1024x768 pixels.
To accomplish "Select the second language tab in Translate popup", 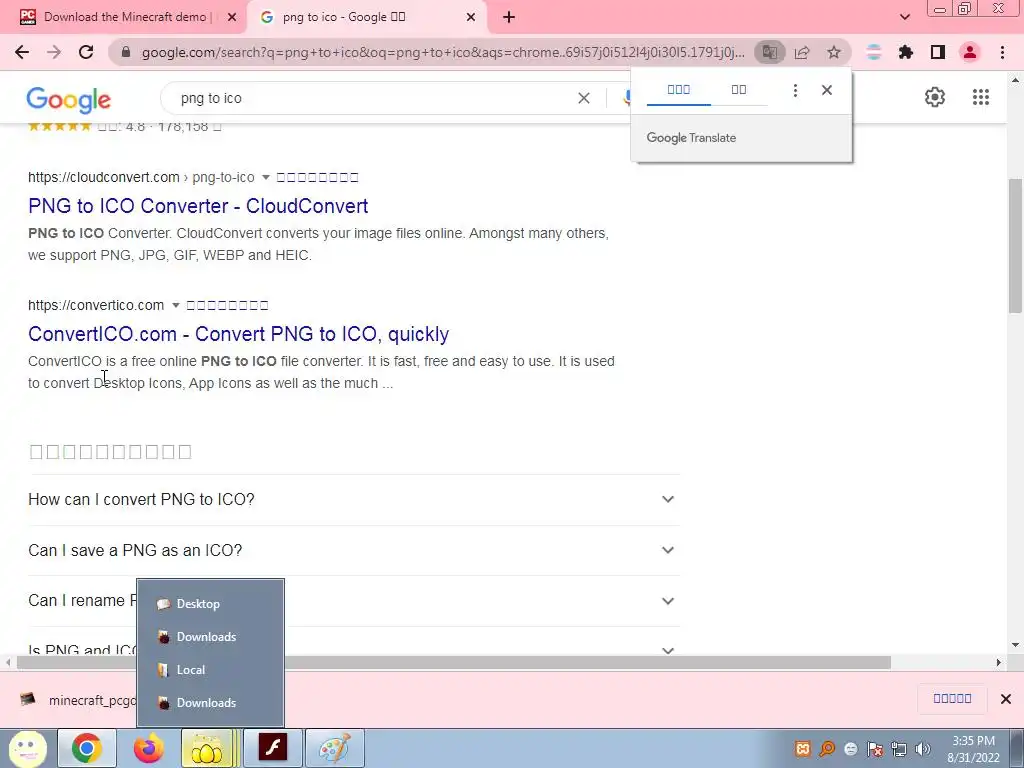I will (x=739, y=90).
